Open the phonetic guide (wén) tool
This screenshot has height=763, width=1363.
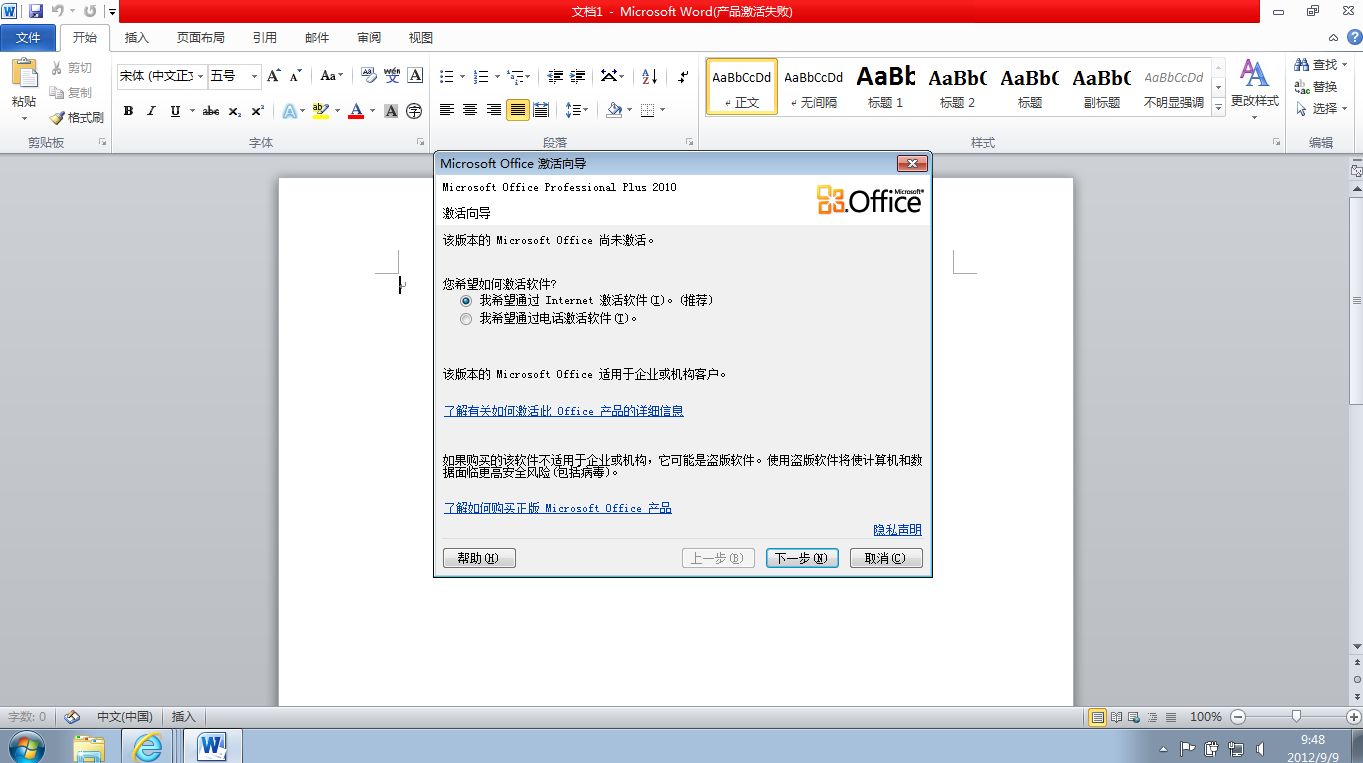[x=392, y=76]
